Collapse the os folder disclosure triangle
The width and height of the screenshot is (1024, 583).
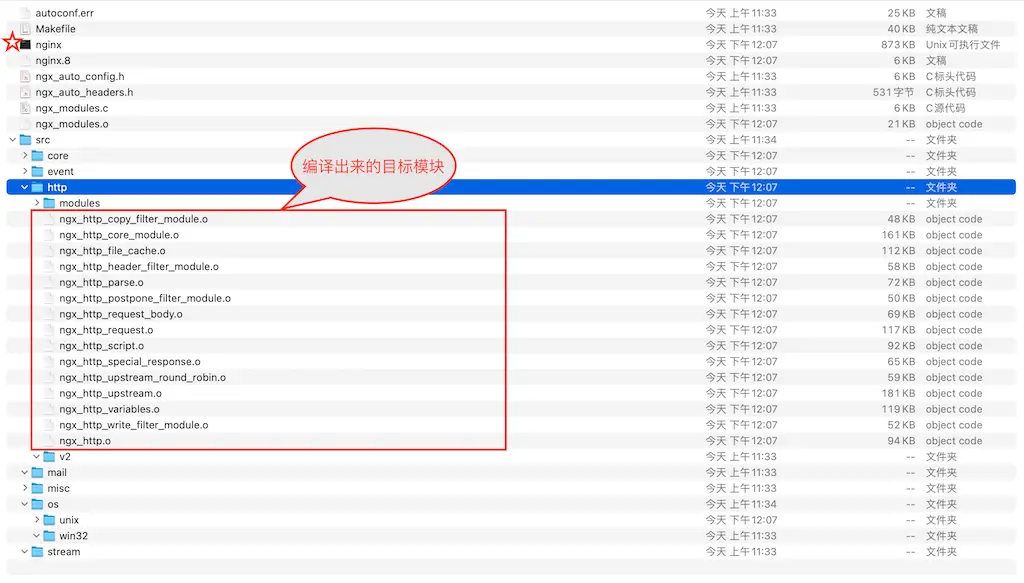pyautogui.click(x=25, y=504)
